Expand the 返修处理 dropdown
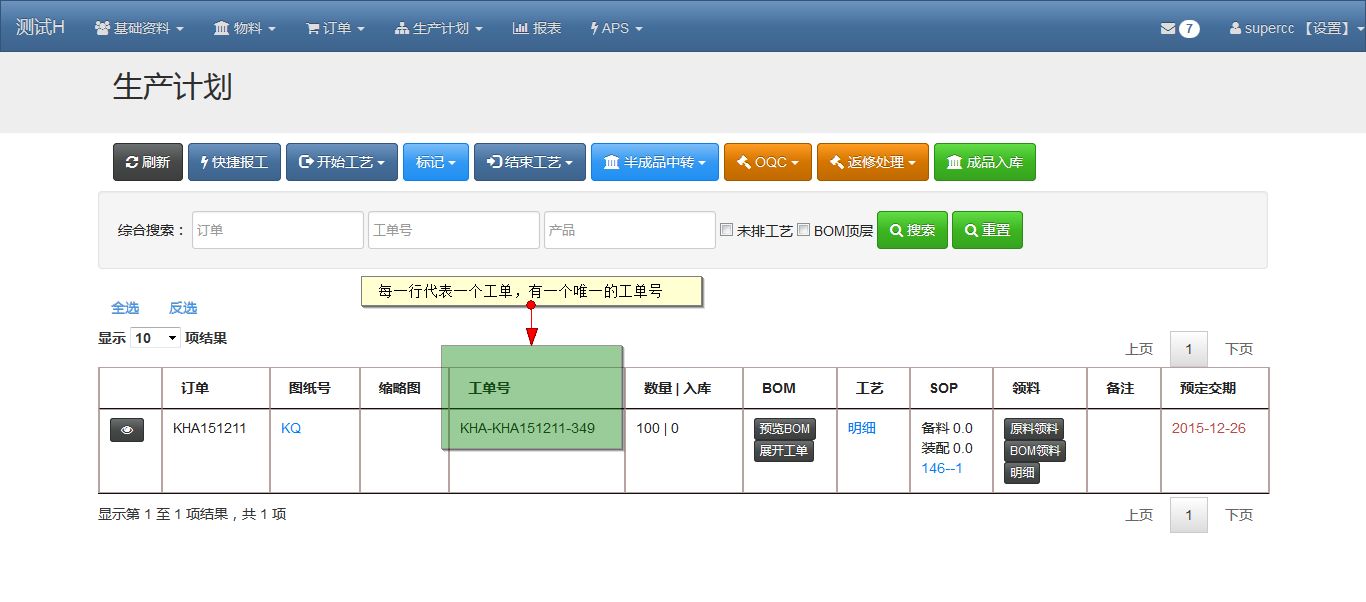Image resolution: width=1366 pixels, height=602 pixels. pos(872,162)
